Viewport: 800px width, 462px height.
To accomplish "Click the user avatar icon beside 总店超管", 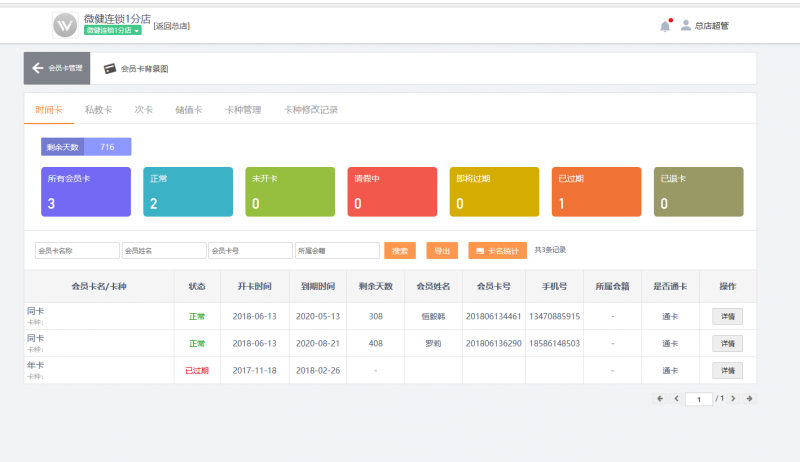I will pyautogui.click(x=686, y=26).
